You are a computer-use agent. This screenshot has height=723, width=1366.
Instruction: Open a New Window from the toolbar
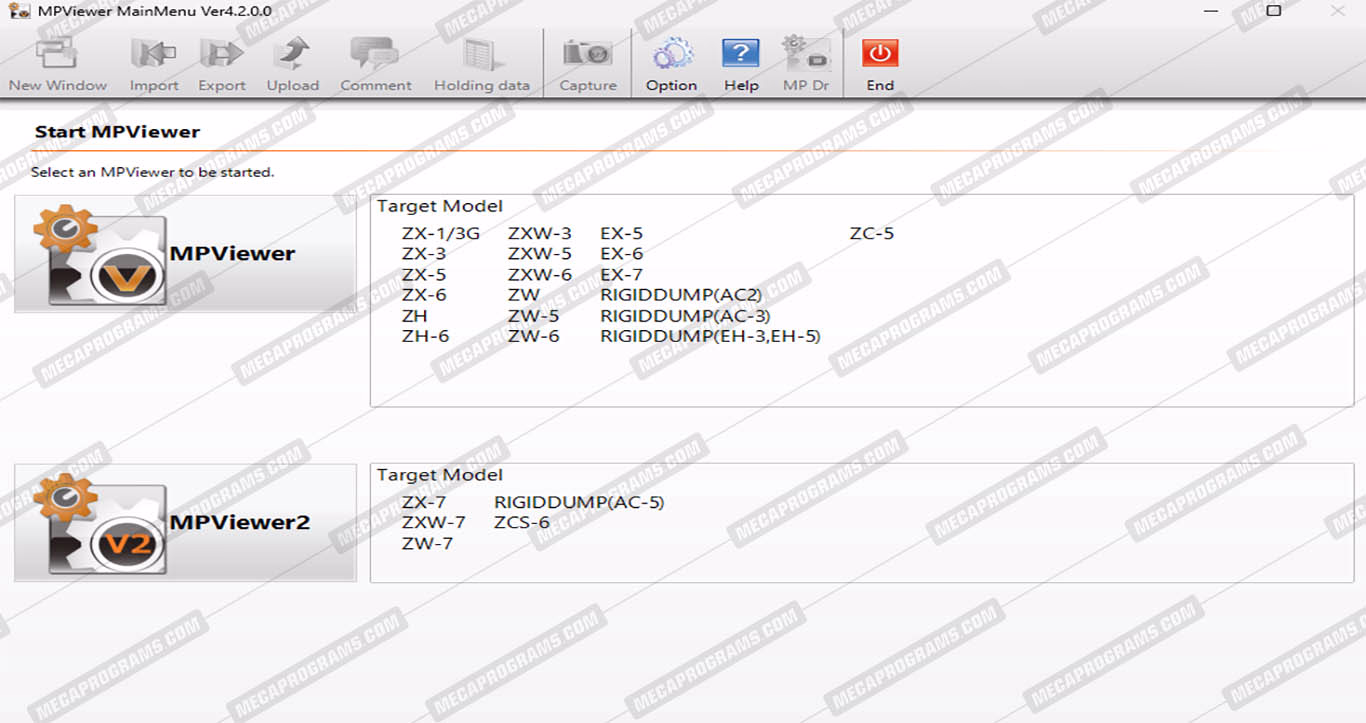pyautogui.click(x=58, y=64)
